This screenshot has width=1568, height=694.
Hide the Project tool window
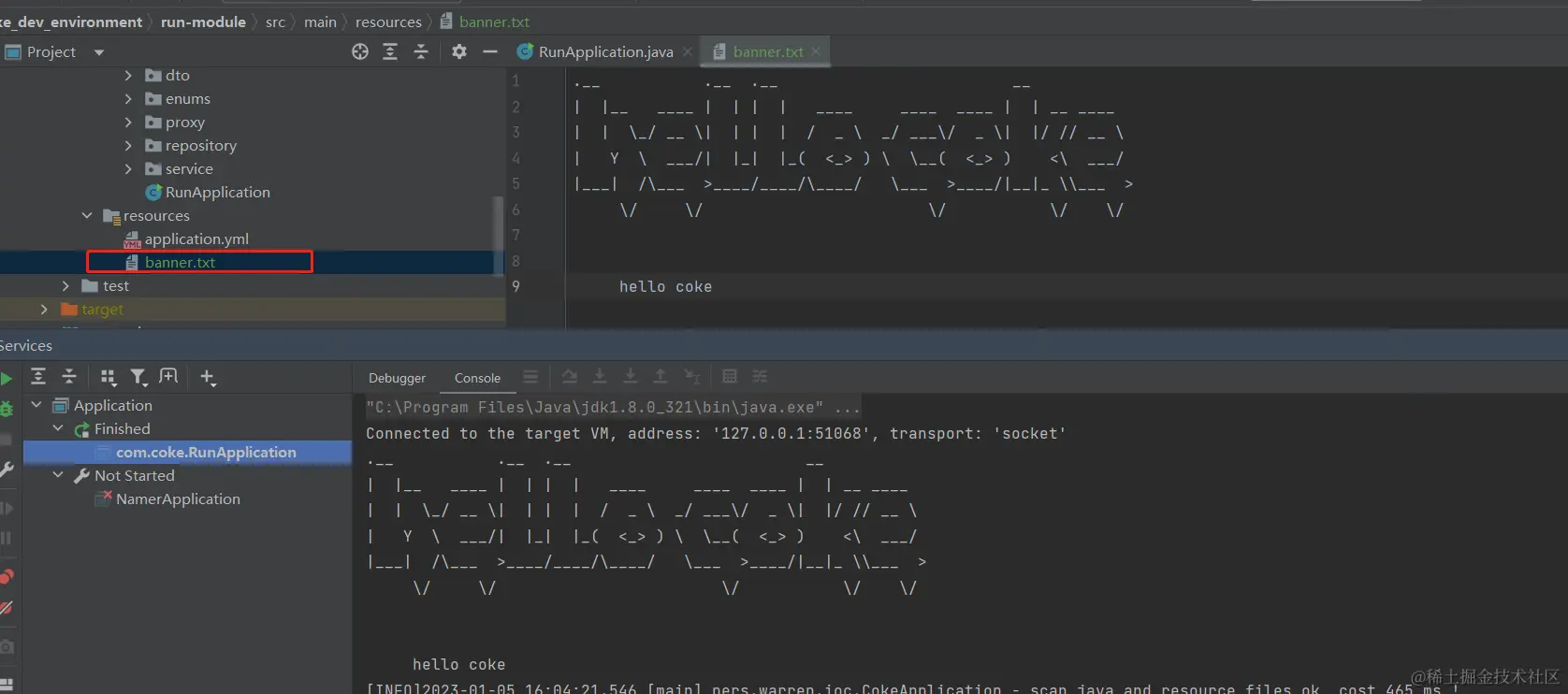[x=490, y=51]
